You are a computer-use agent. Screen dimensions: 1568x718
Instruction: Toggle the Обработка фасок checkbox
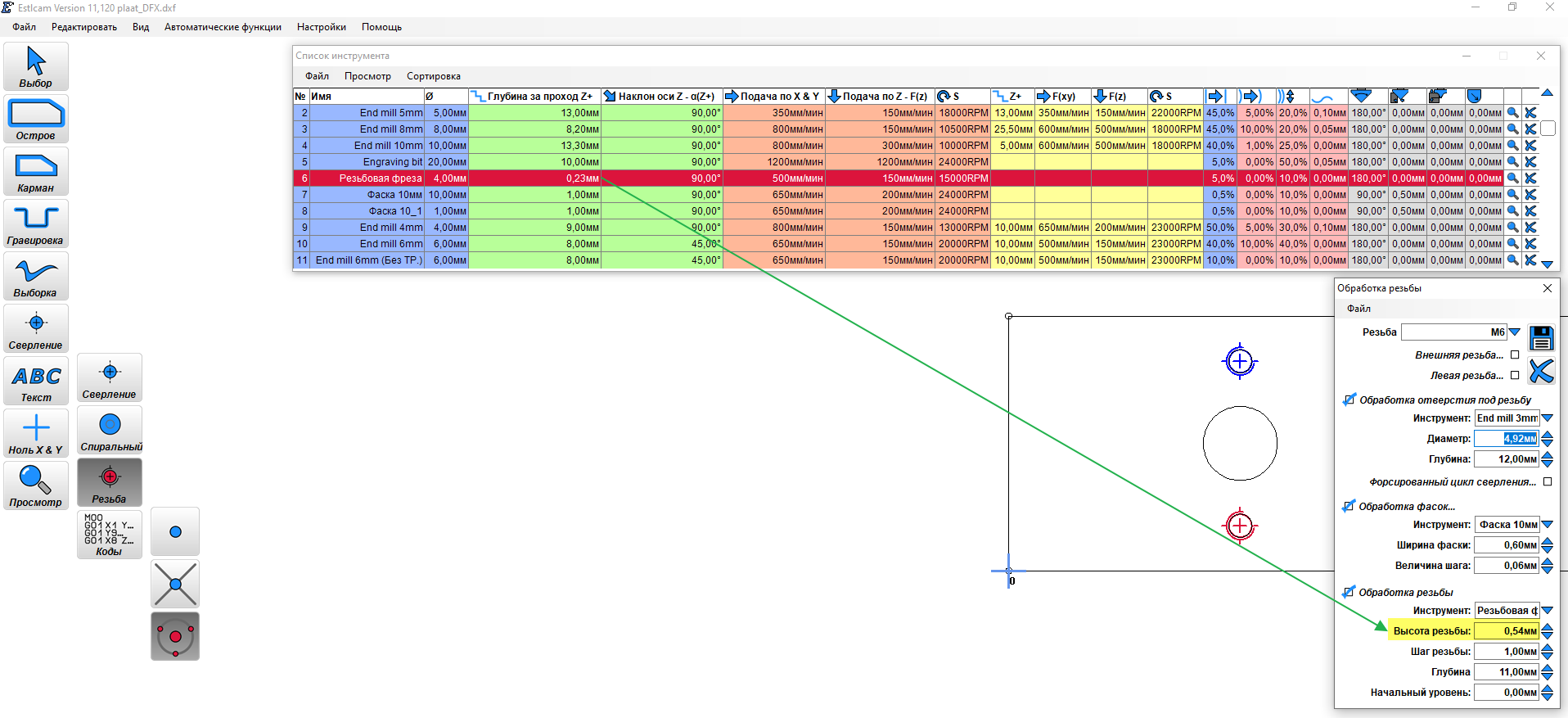(x=1349, y=506)
